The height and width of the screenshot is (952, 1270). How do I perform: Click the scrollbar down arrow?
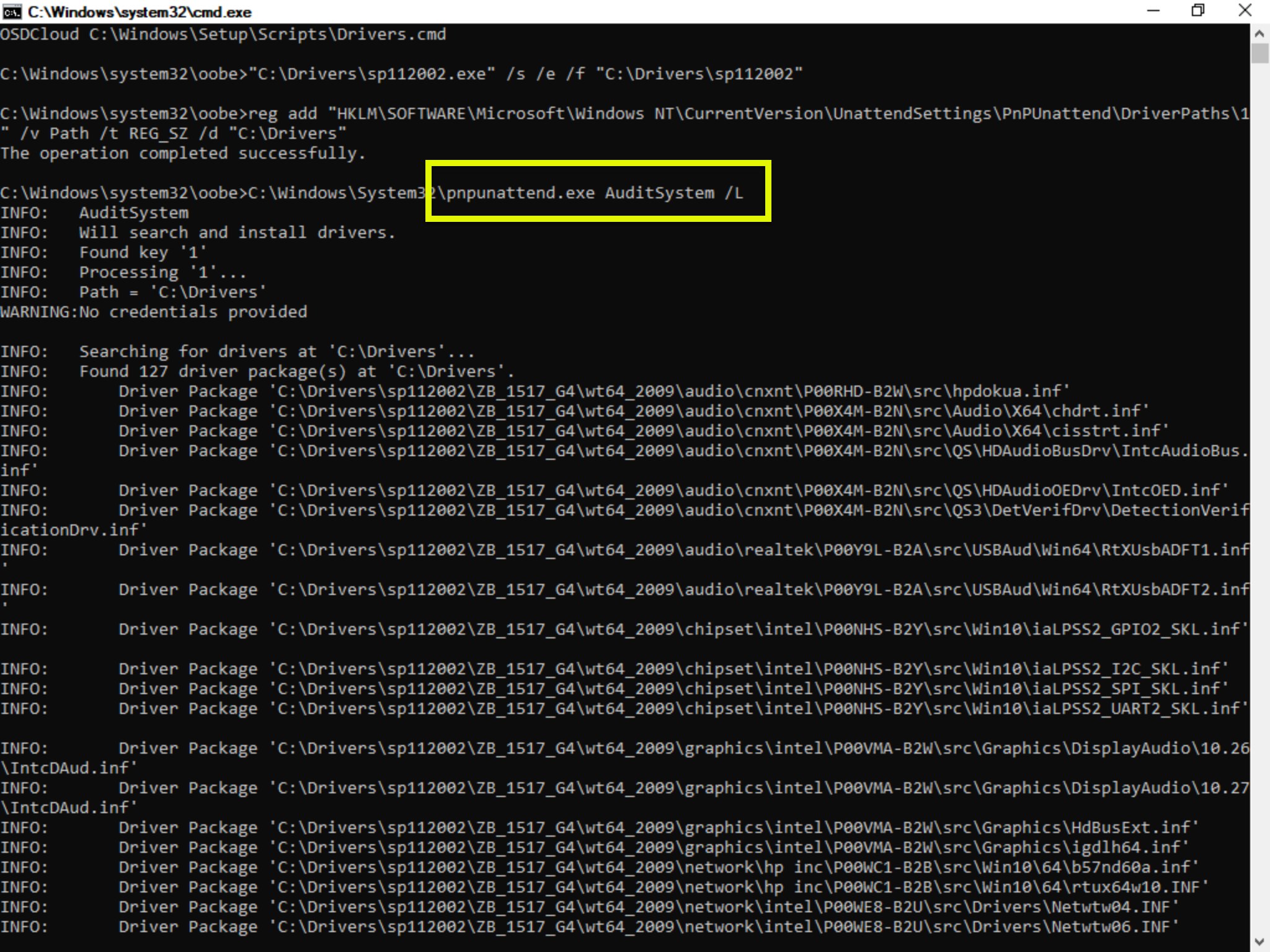[1259, 941]
